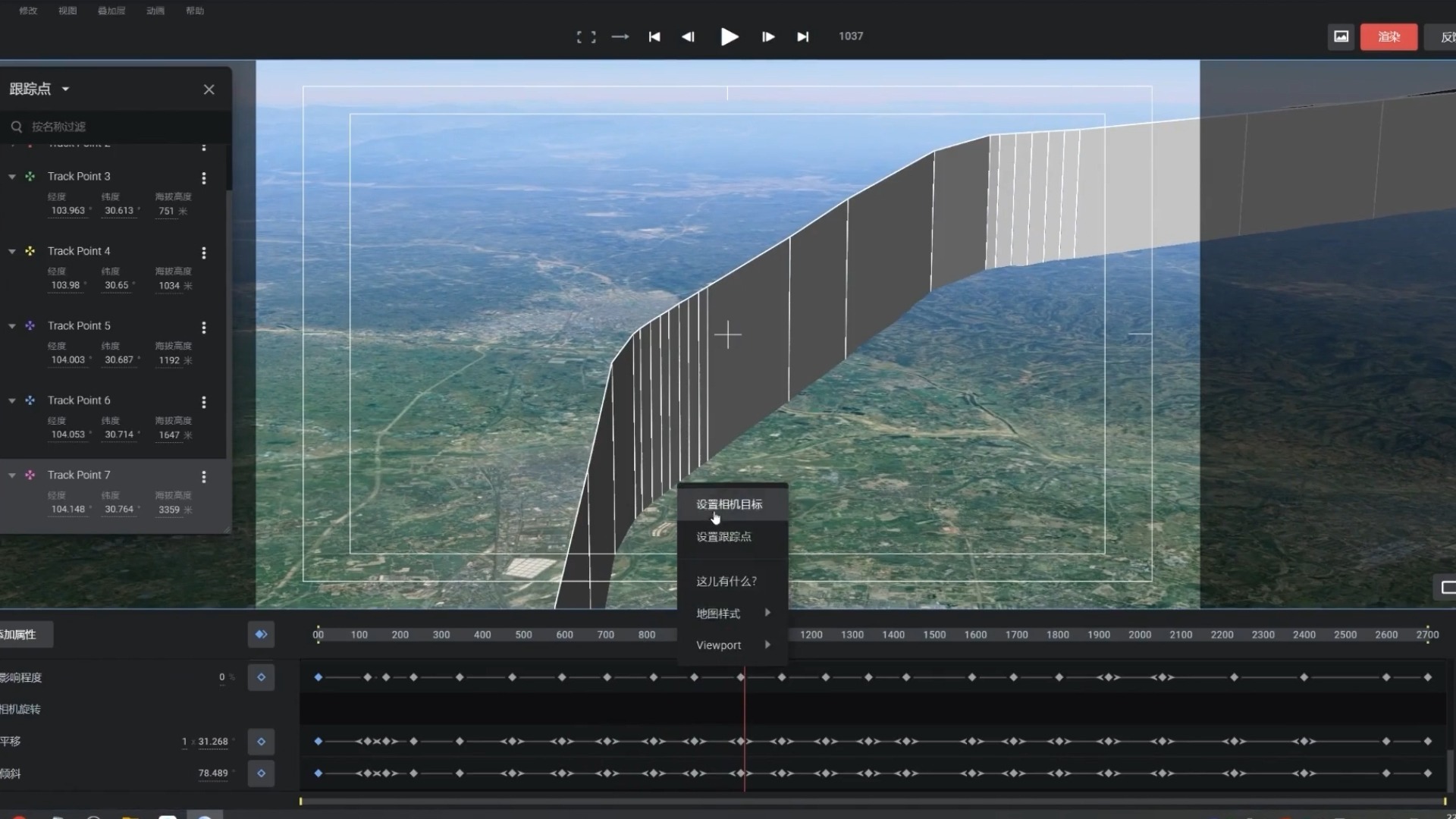Screen dimensions: 1456x819
Task: Expand the Viewport submenu
Action: tap(733, 645)
